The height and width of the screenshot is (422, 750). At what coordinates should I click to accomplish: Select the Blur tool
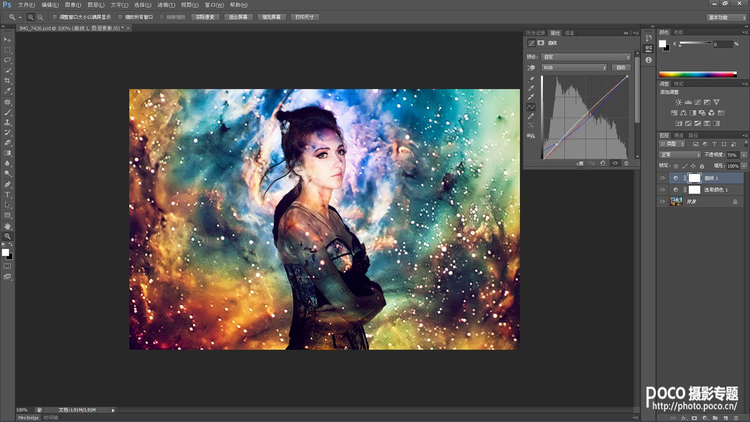coord(7,163)
